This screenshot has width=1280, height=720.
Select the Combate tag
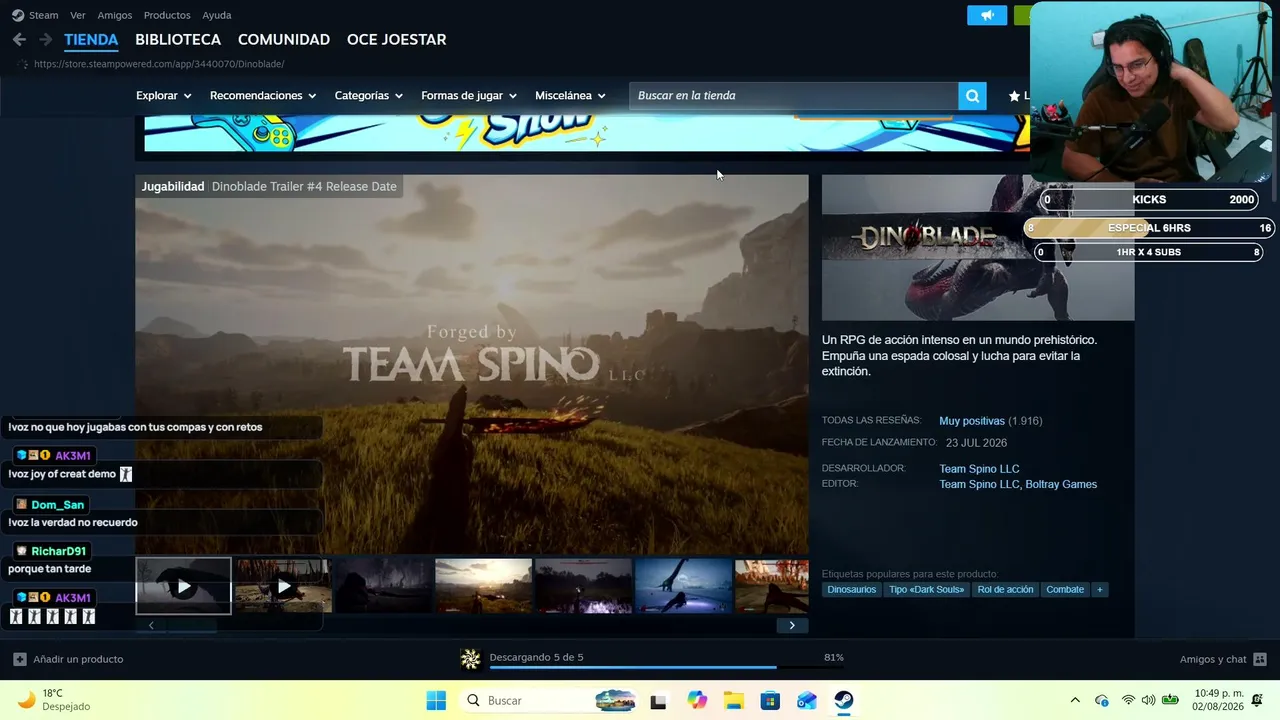click(x=1065, y=590)
